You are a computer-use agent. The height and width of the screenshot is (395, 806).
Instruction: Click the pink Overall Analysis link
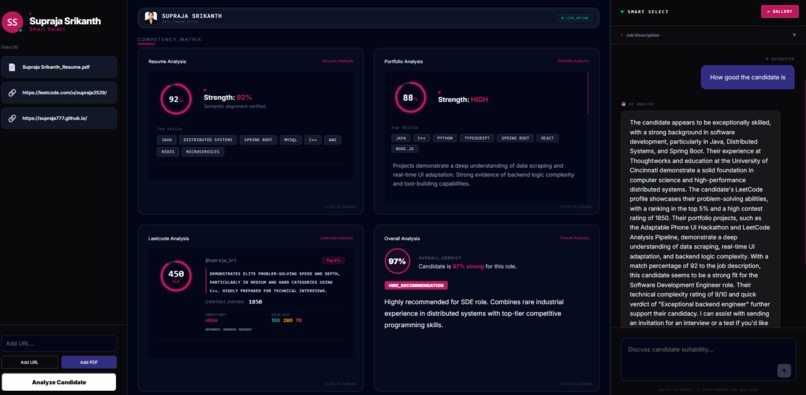[574, 238]
